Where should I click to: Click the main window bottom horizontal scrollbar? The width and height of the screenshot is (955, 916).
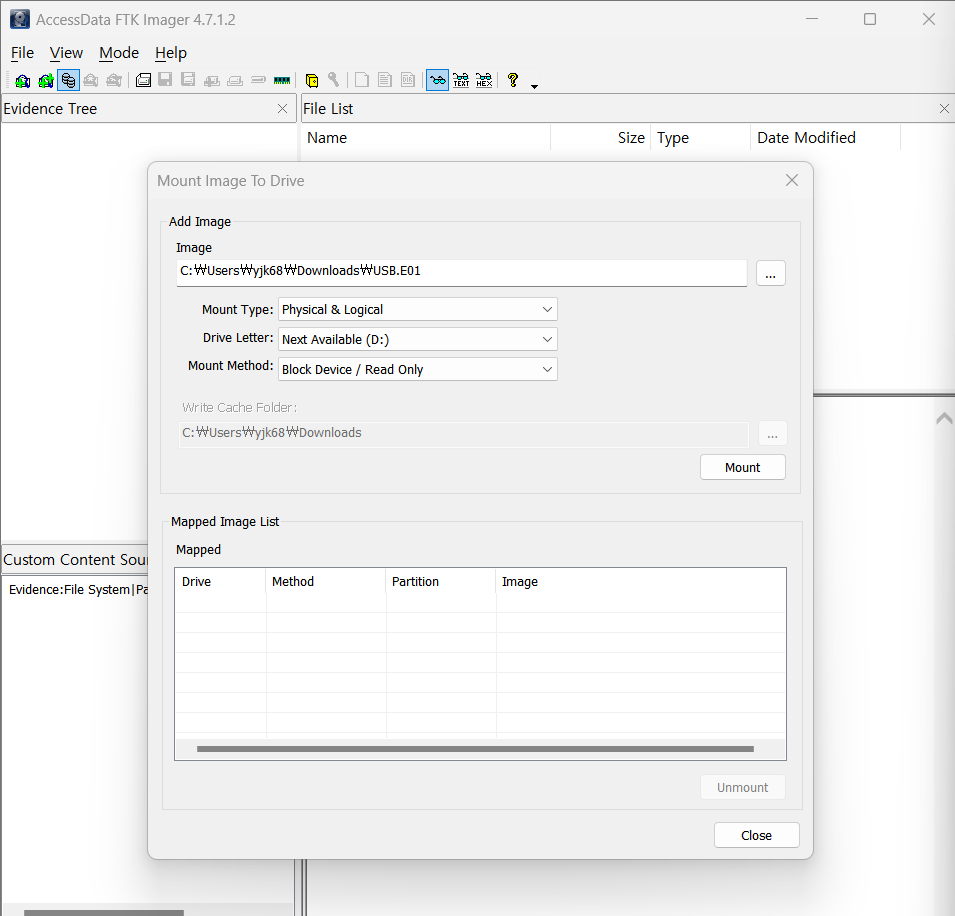click(x=104, y=912)
